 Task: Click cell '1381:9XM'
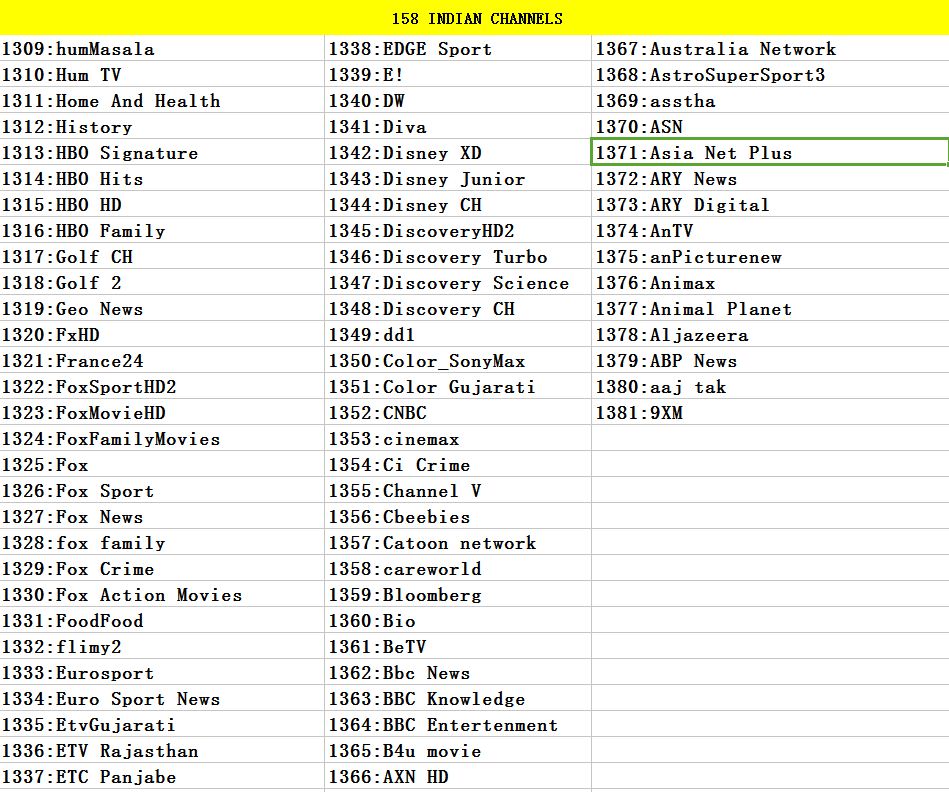770,413
